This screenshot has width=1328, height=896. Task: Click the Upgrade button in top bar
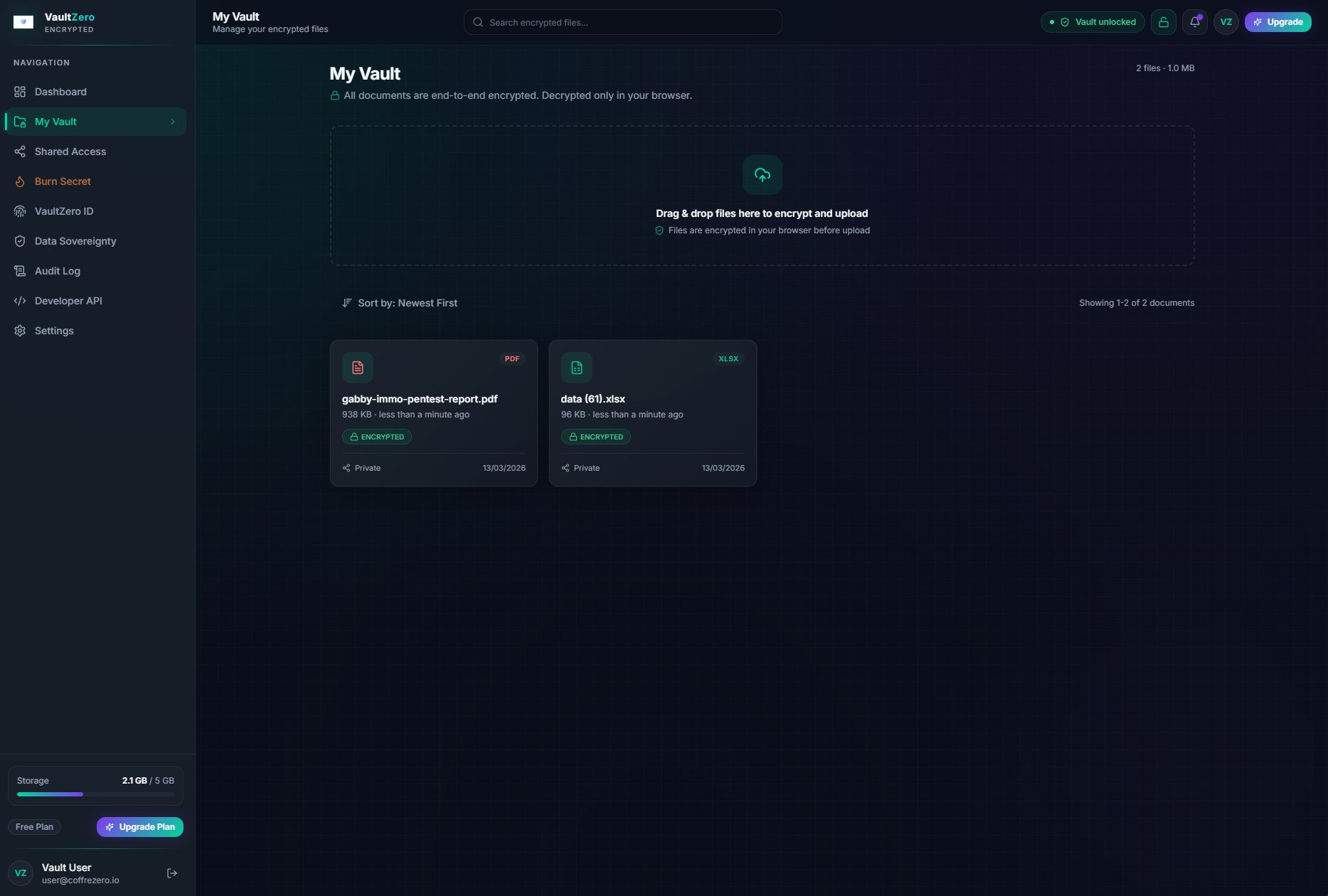pos(1277,22)
